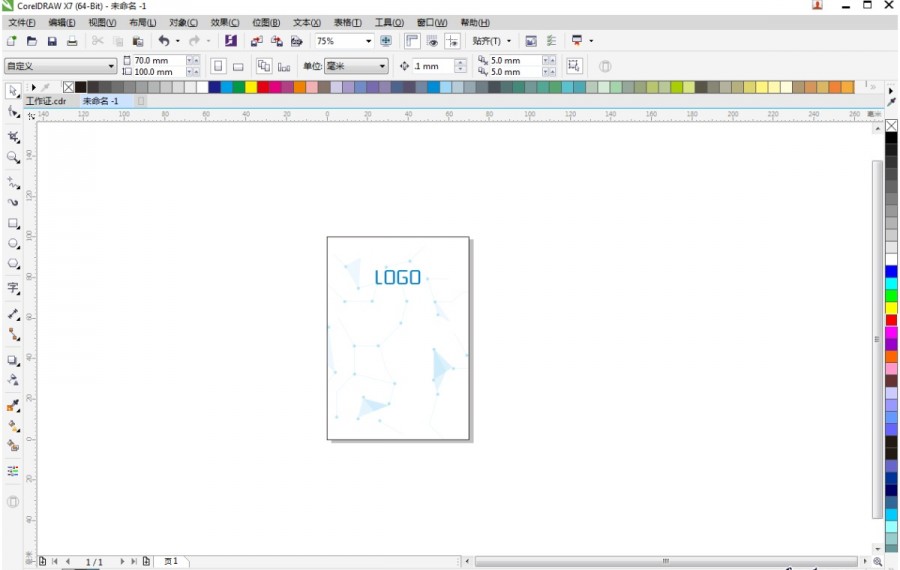Open the 工具(O) menu
900x570 pixels.
click(x=389, y=22)
